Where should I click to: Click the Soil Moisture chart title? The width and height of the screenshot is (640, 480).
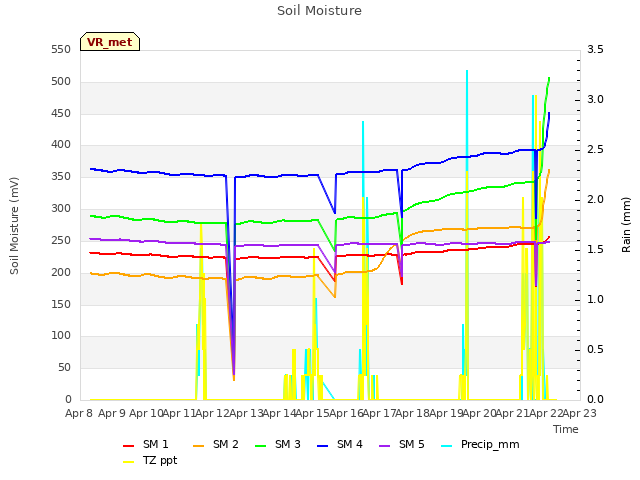click(319, 11)
